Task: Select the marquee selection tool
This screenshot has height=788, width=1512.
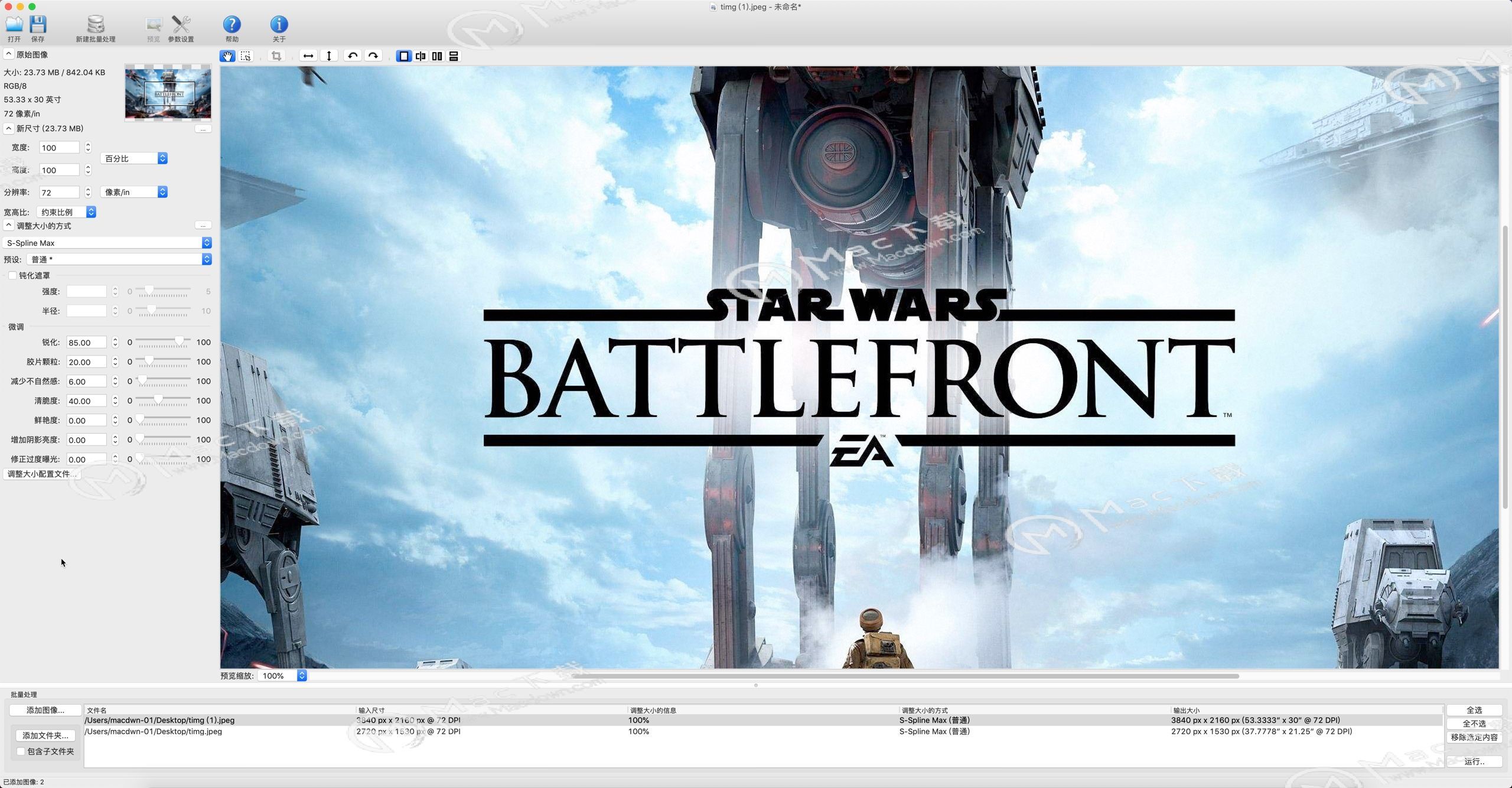Action: click(246, 56)
